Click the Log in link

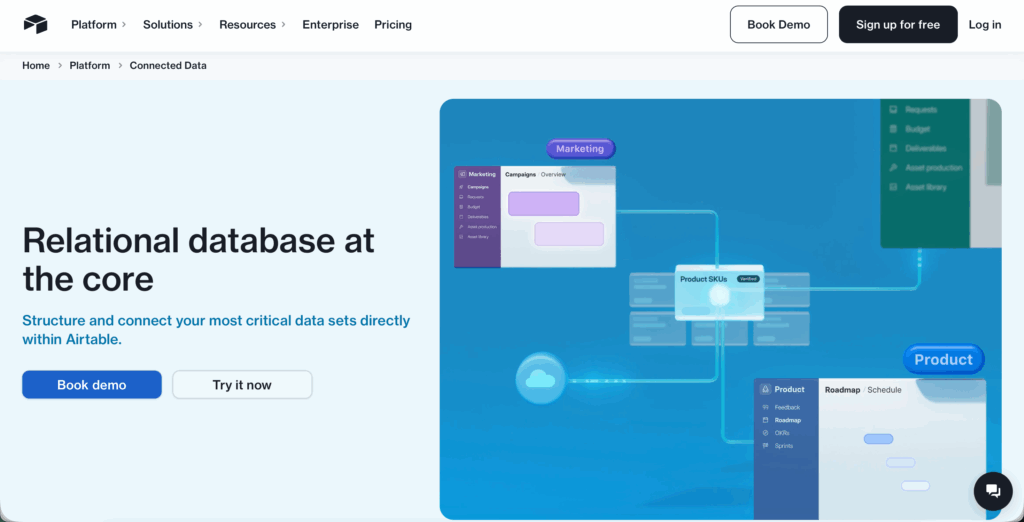click(984, 24)
